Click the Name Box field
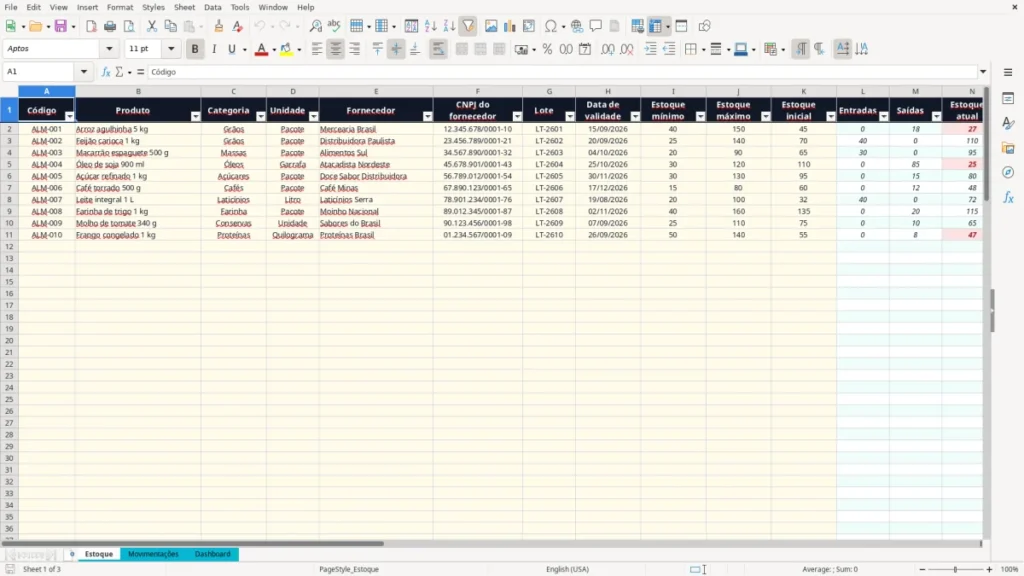 (40, 72)
